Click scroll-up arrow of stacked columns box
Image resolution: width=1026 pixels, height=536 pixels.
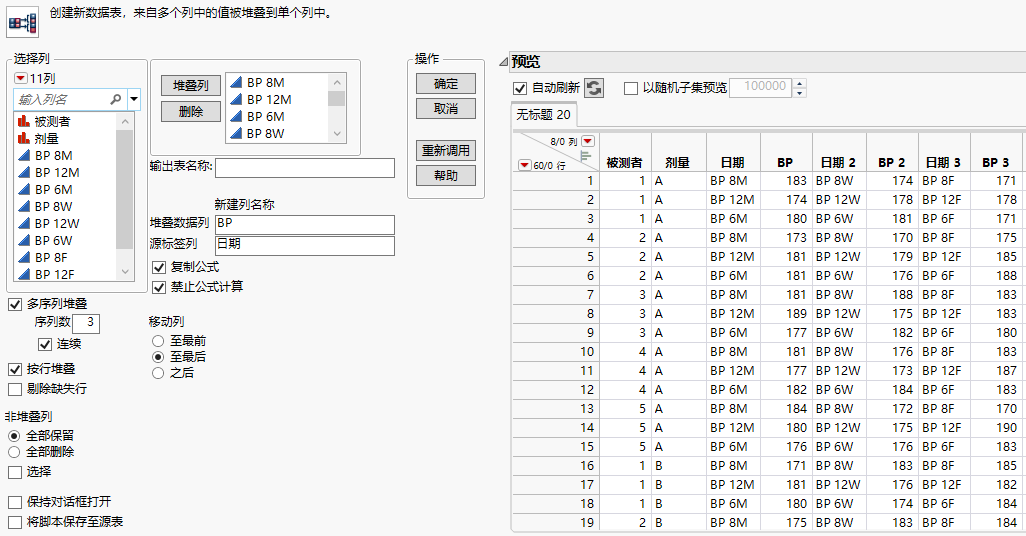(x=337, y=82)
